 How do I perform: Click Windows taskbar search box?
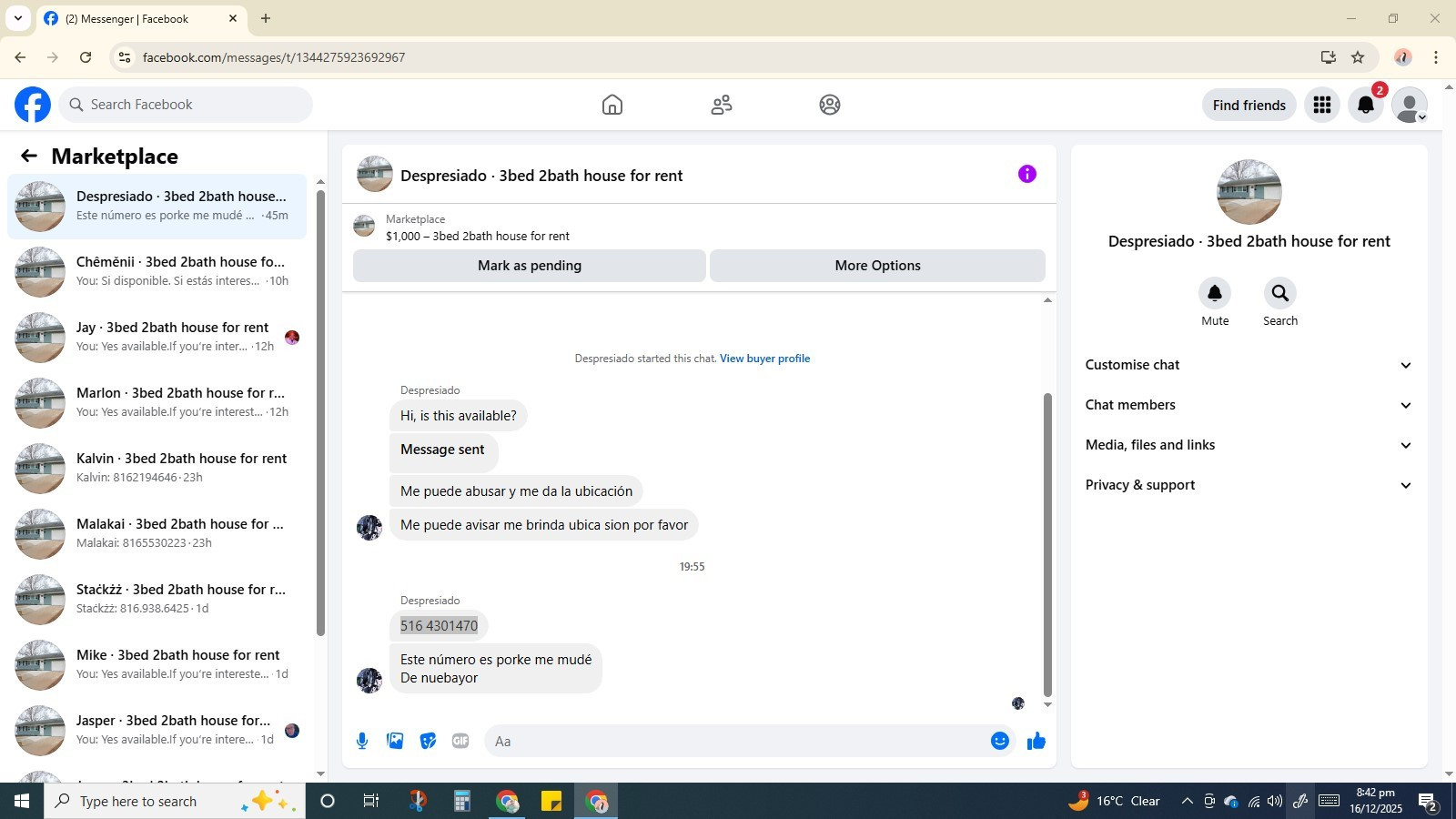[175, 801]
